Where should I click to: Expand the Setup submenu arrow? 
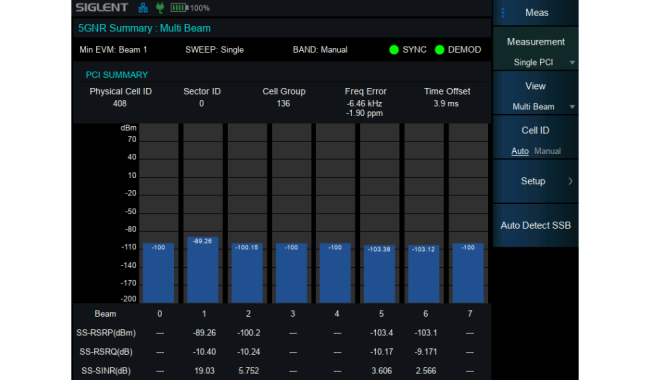570,181
